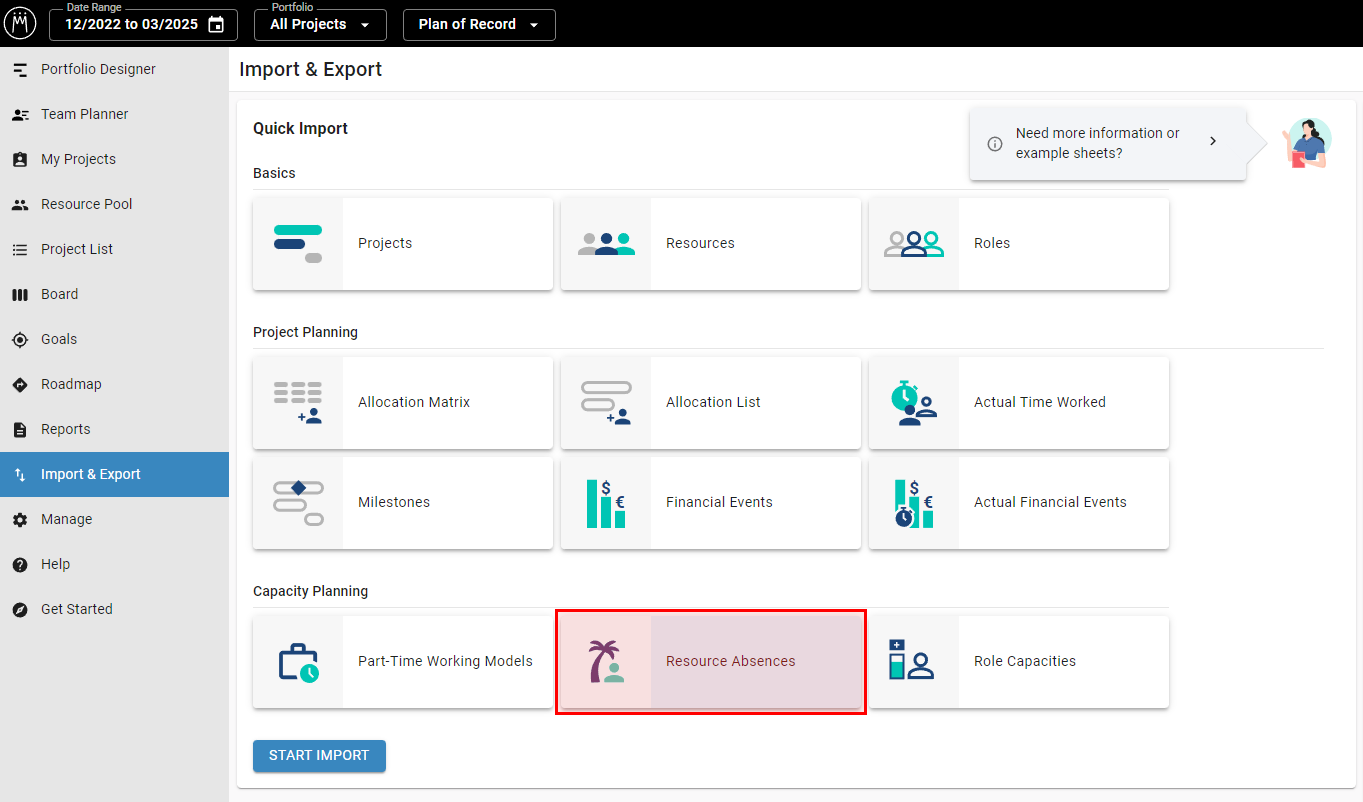Select the Milestones diamond icon
Image resolution: width=1363 pixels, height=802 pixels.
[298, 503]
